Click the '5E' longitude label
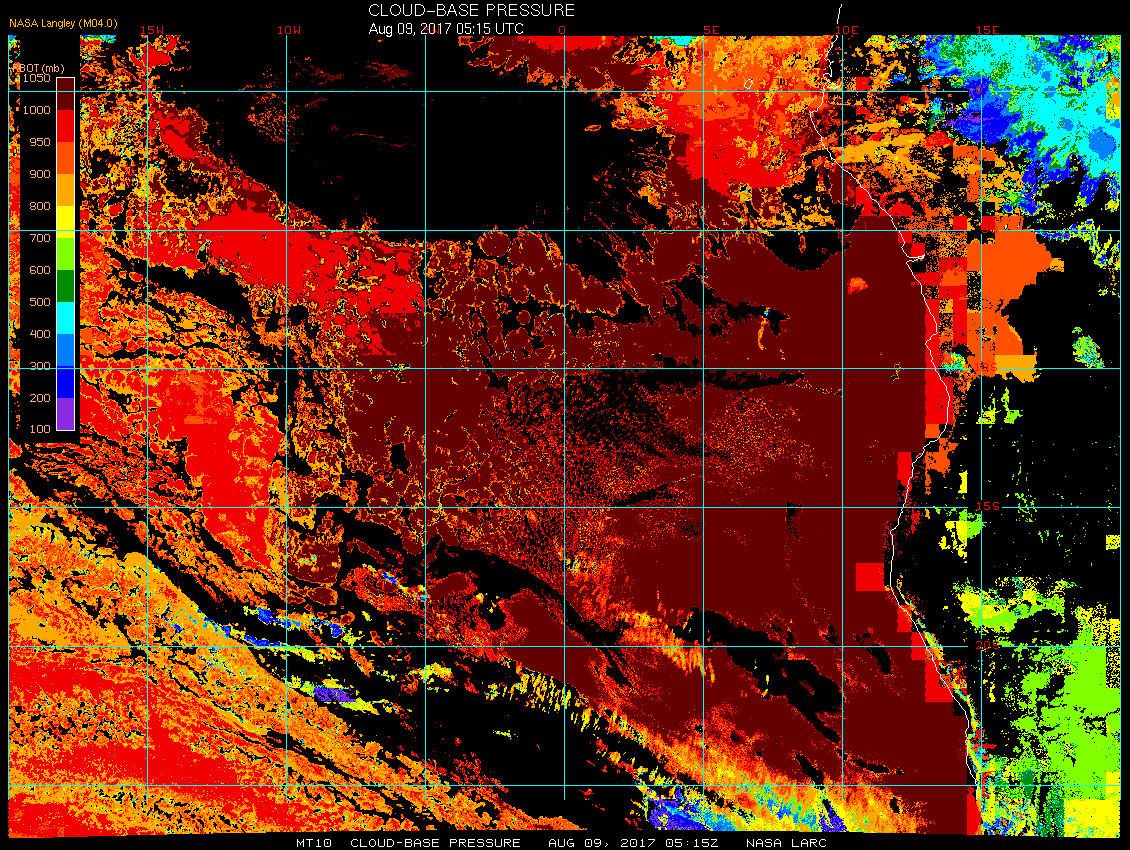 click(711, 30)
